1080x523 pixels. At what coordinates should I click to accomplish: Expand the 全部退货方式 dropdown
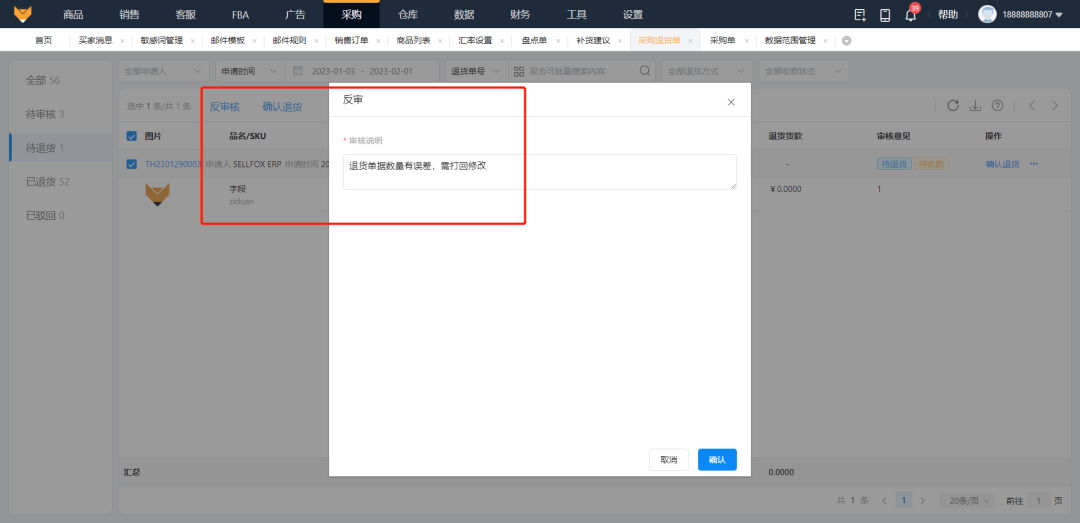pos(706,71)
